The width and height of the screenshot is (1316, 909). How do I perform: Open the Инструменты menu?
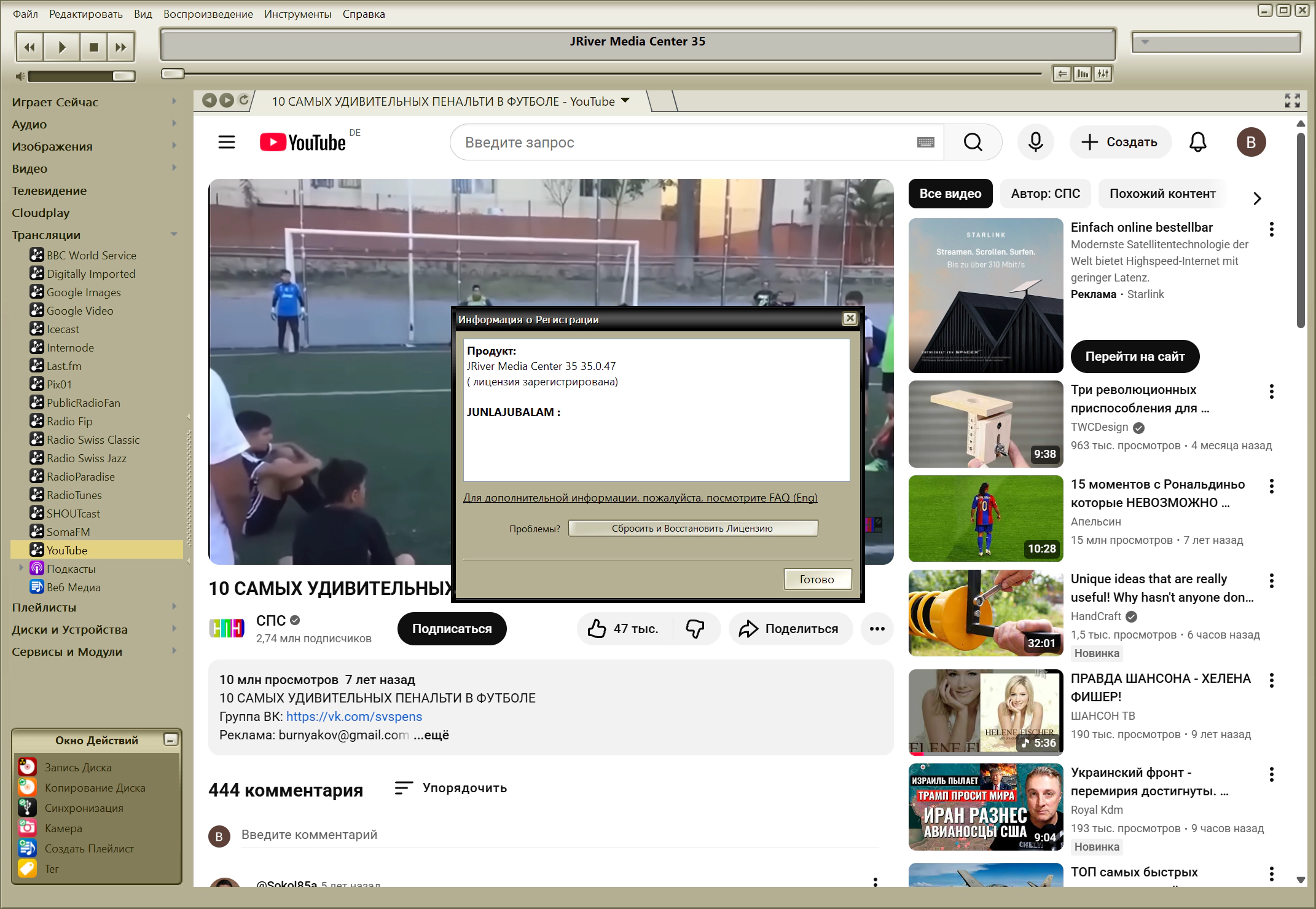(x=297, y=14)
